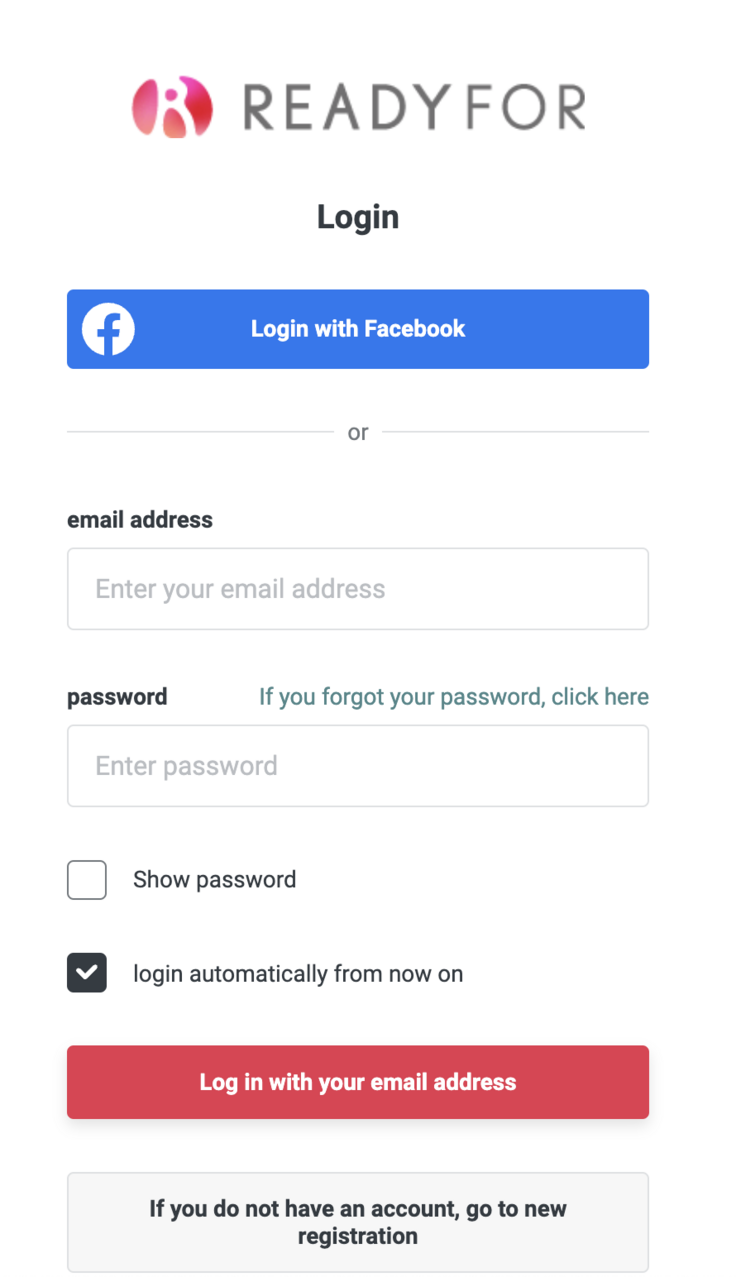The width and height of the screenshot is (736, 1277).
Task: Uncheck the login automatically checkbox
Action: pyautogui.click(x=87, y=973)
